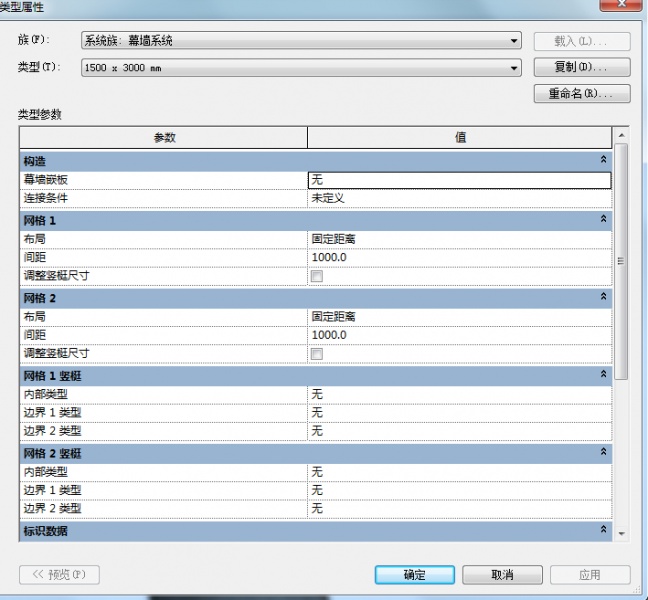Click the vertical scrollbar thumb
Image resolution: width=648 pixels, height=600 pixels.
click(621, 261)
